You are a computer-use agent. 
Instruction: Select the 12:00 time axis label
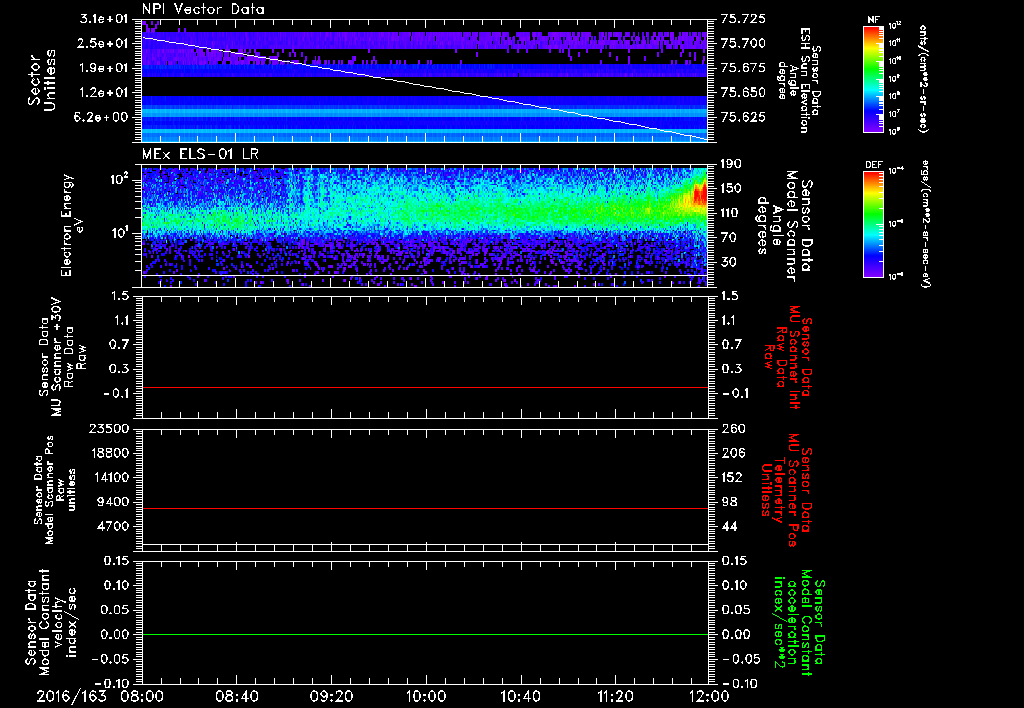point(709,694)
